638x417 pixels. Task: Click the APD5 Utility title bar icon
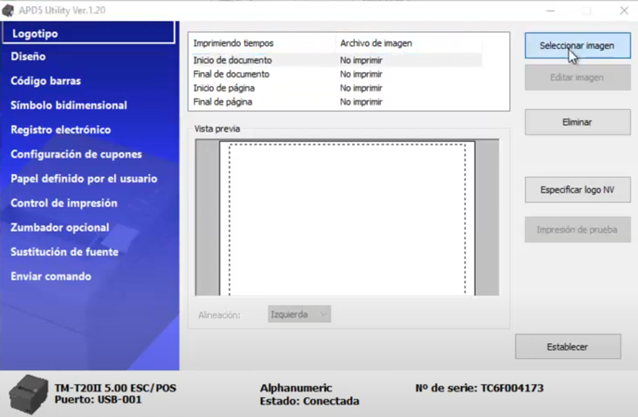(x=8, y=10)
